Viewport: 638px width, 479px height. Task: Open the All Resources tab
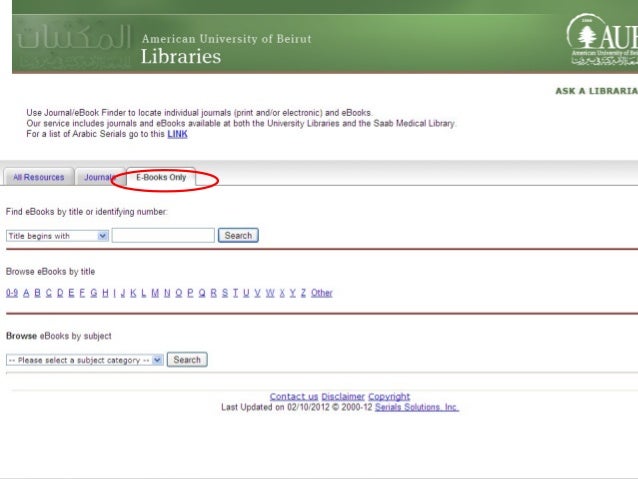point(39,177)
